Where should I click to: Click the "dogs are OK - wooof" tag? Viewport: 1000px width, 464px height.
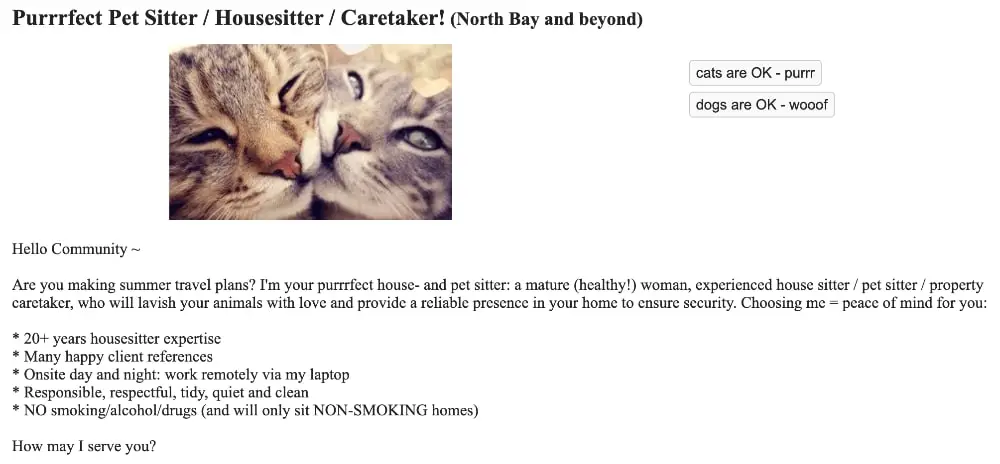point(761,105)
